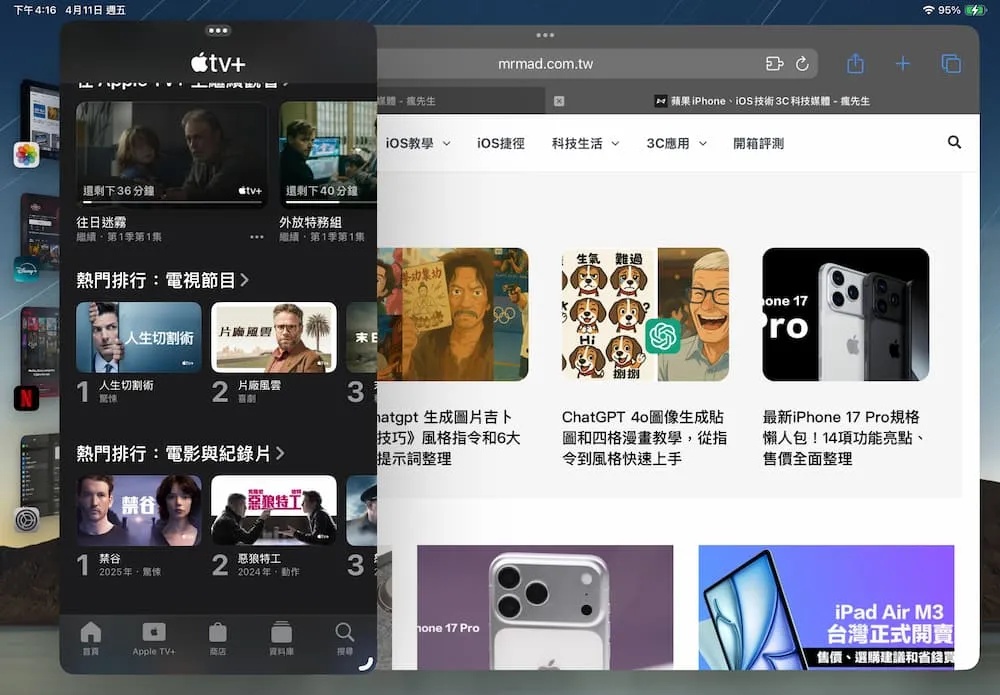Close the inactive Safari tab with X

click(x=559, y=101)
